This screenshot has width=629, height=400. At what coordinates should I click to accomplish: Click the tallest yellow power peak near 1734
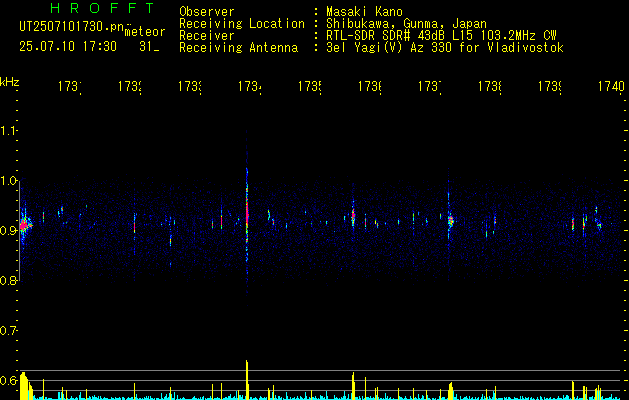pyautogui.click(x=247, y=379)
